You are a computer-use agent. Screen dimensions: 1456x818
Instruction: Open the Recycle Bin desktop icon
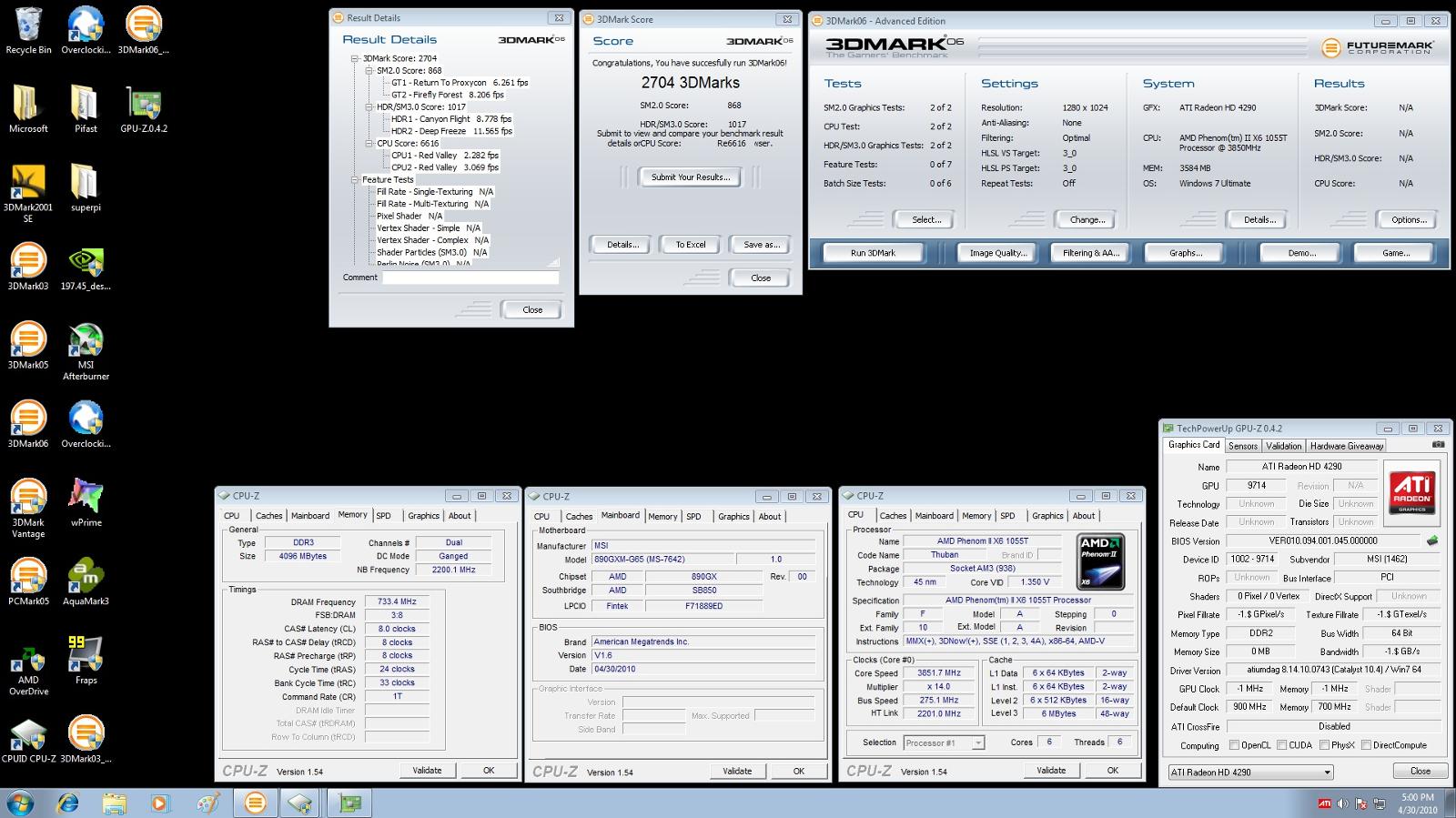pyautogui.click(x=28, y=31)
